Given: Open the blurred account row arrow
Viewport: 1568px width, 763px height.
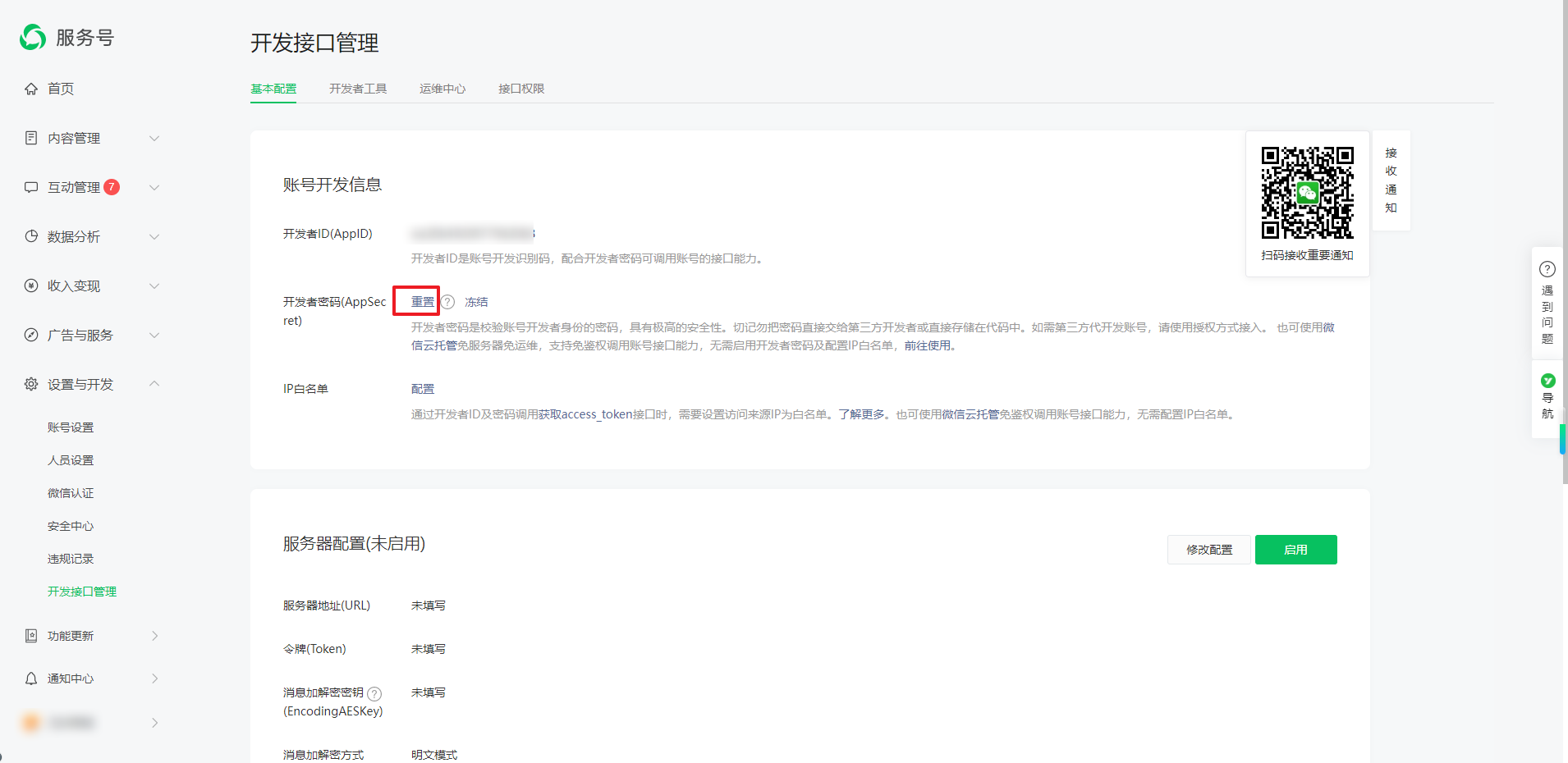Looking at the screenshot, I should coord(154,723).
